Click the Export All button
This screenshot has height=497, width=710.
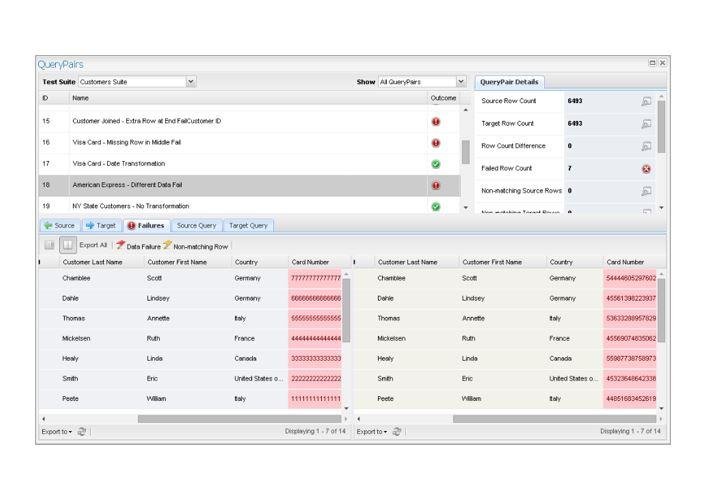coord(93,245)
